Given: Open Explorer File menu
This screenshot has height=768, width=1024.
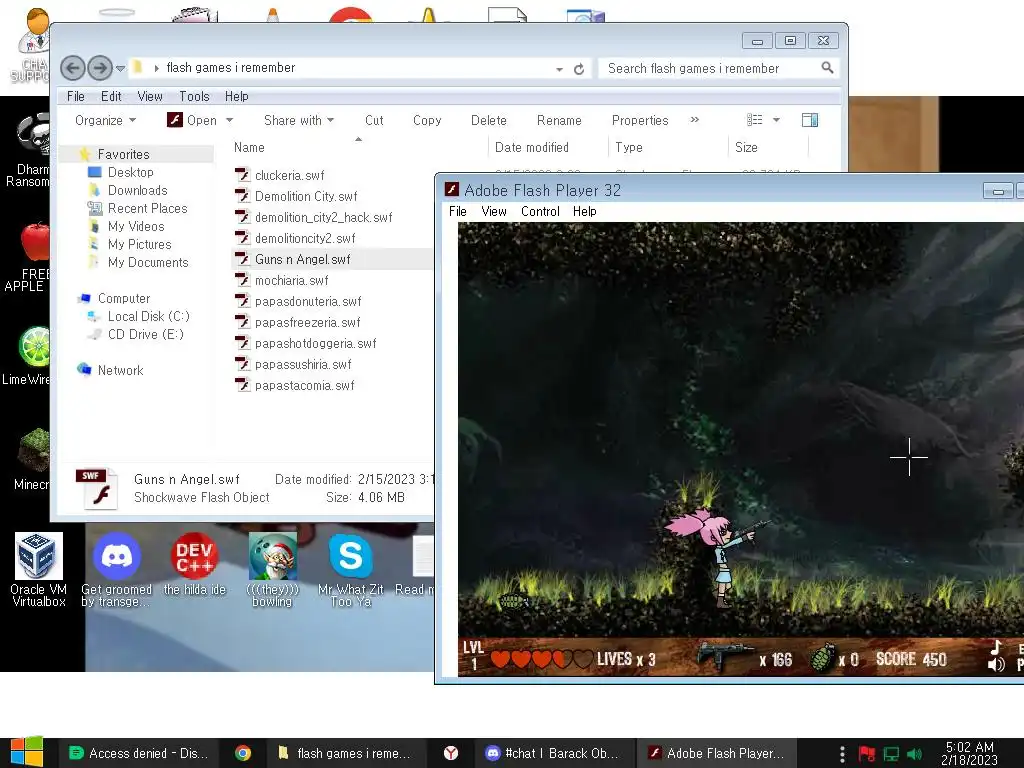Looking at the screenshot, I should [x=76, y=96].
